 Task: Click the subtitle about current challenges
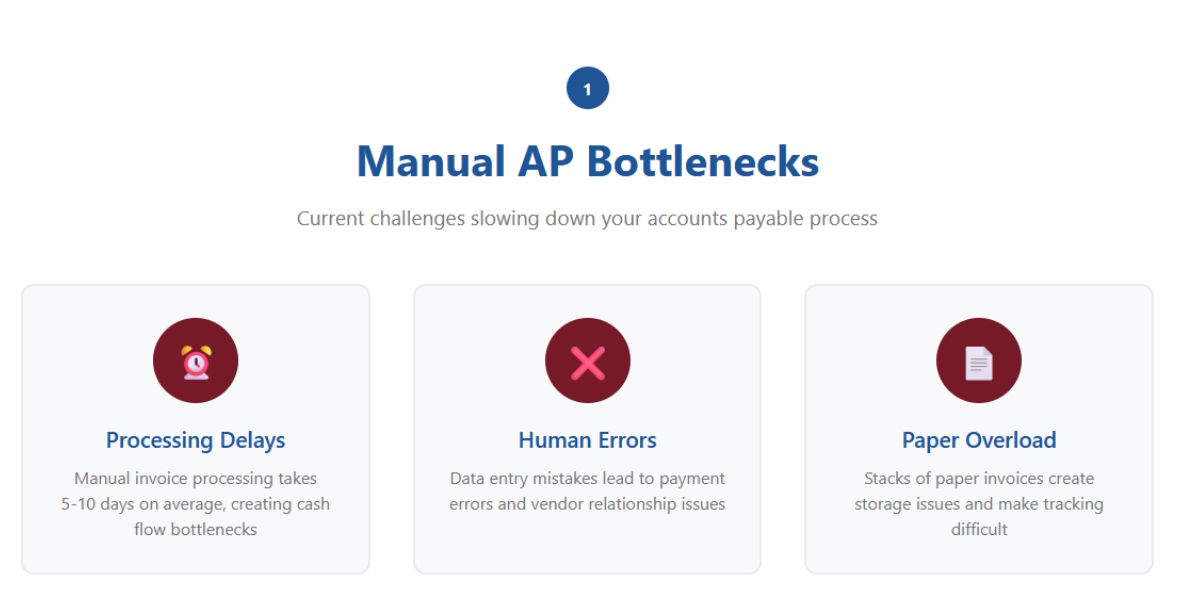click(587, 218)
